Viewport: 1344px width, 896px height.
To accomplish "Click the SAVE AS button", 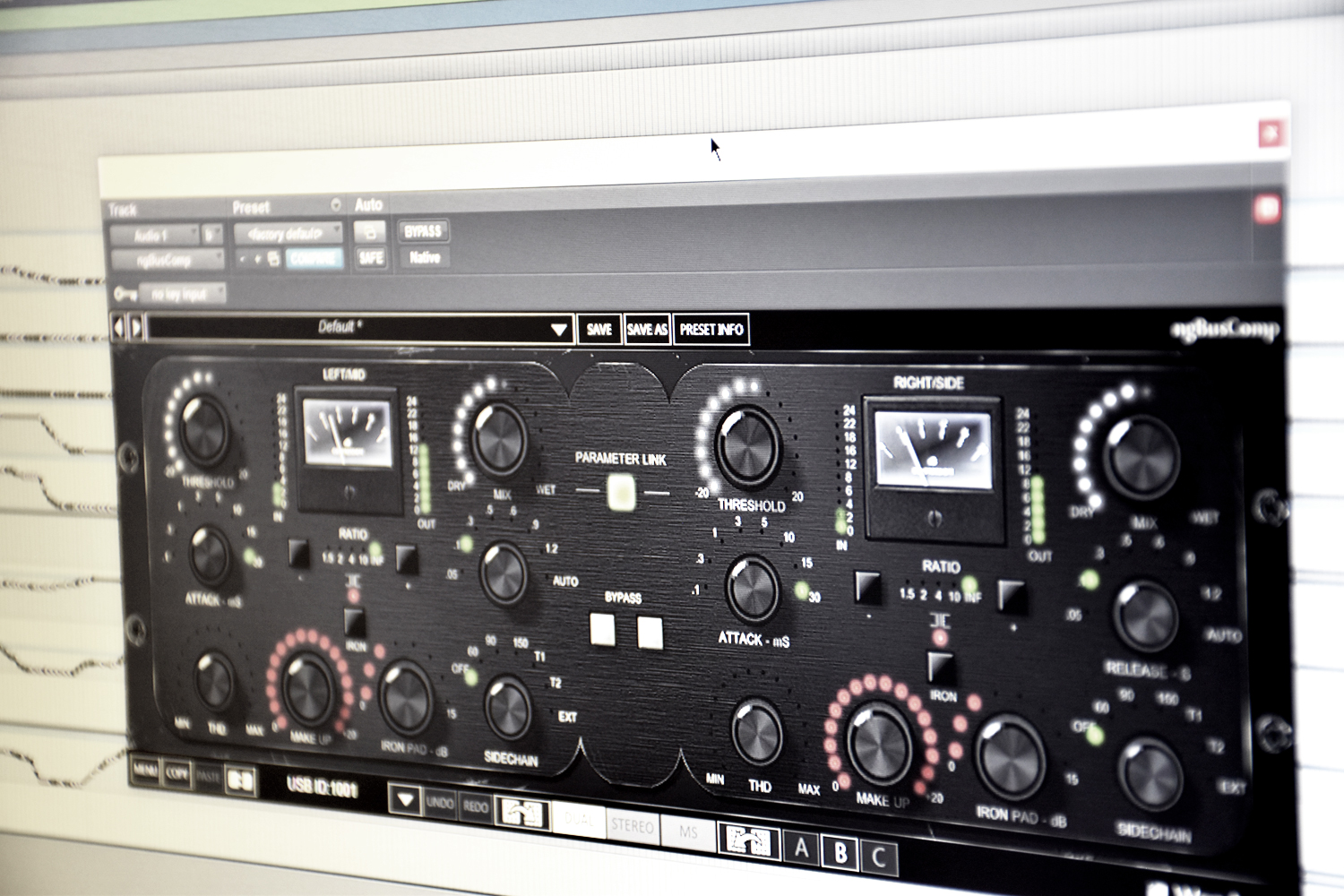I will (647, 330).
